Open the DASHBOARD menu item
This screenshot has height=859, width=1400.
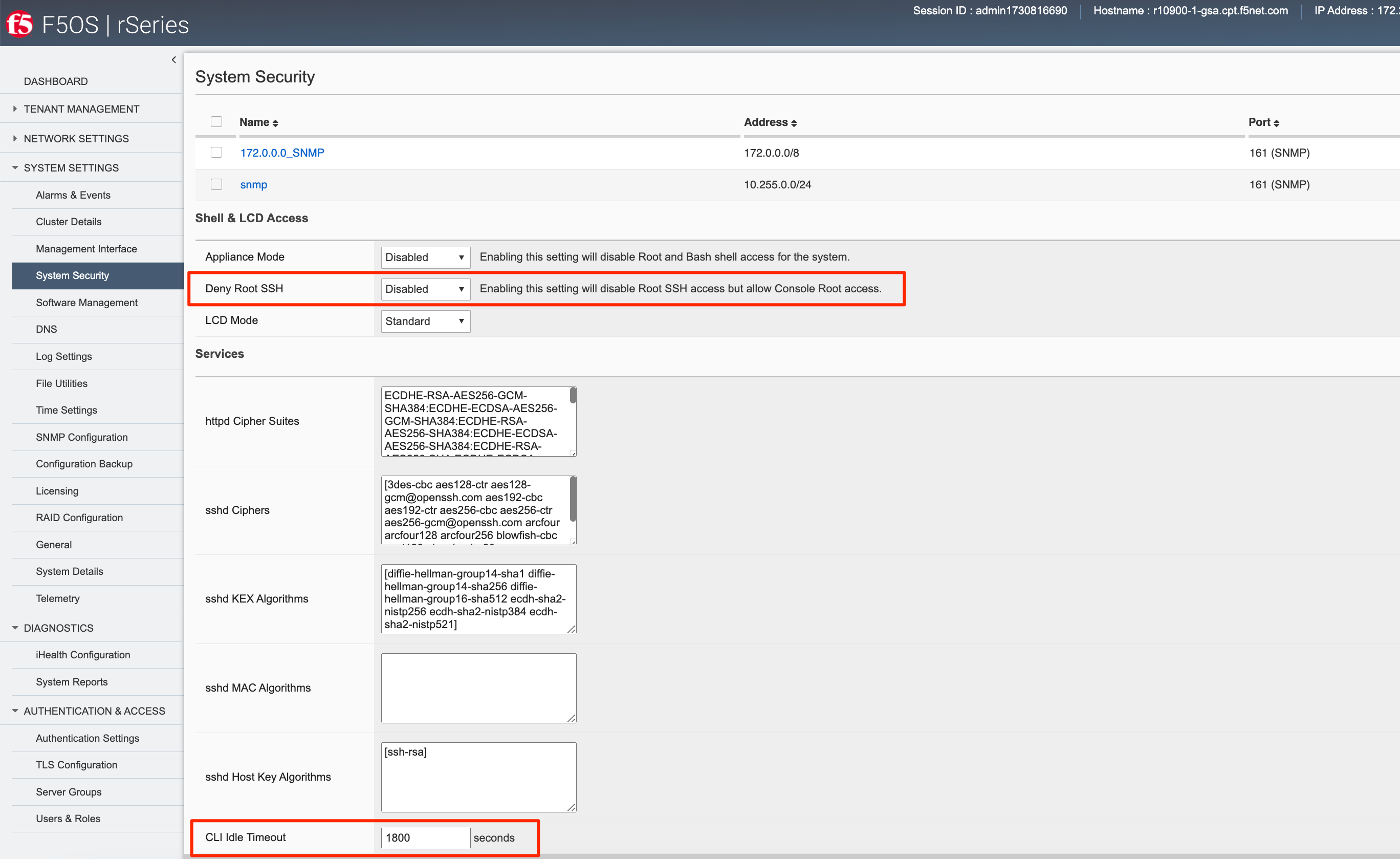(x=56, y=81)
